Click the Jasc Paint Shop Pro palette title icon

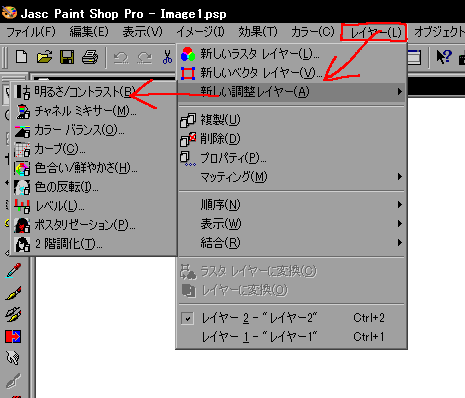(x=9, y=13)
